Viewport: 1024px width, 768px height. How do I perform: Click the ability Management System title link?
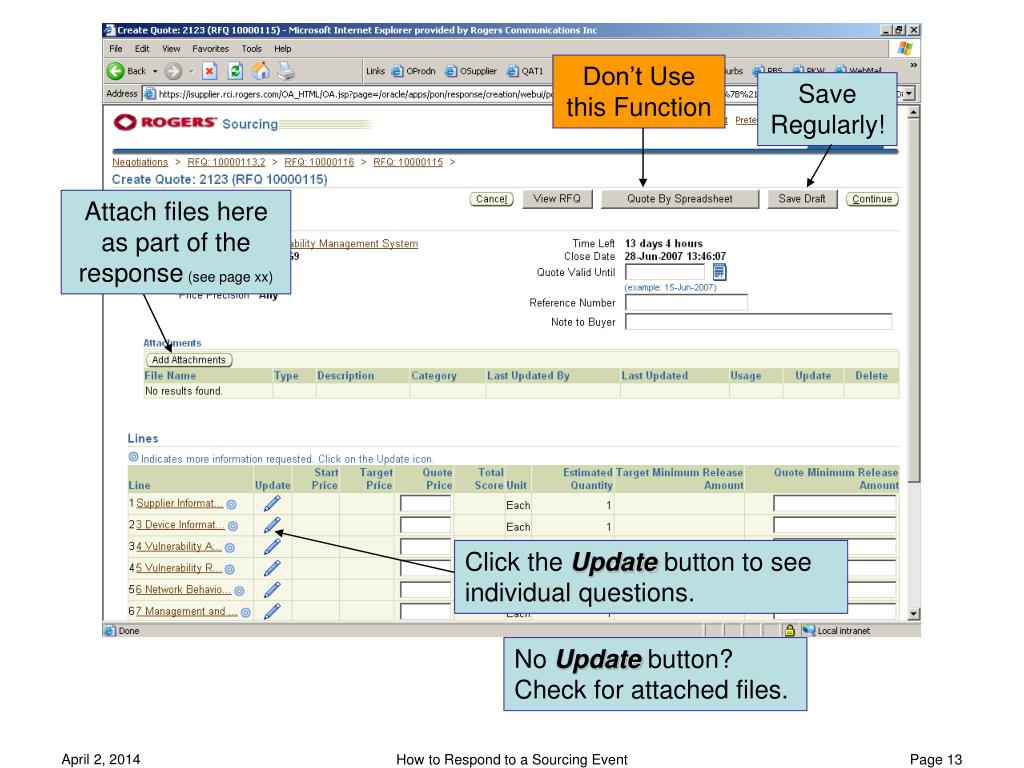[x=355, y=244]
